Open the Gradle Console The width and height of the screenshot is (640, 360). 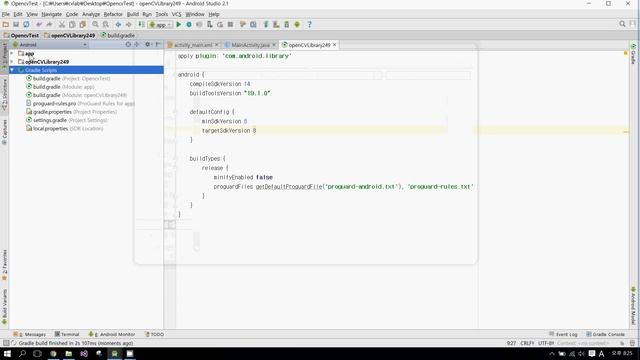click(605, 334)
